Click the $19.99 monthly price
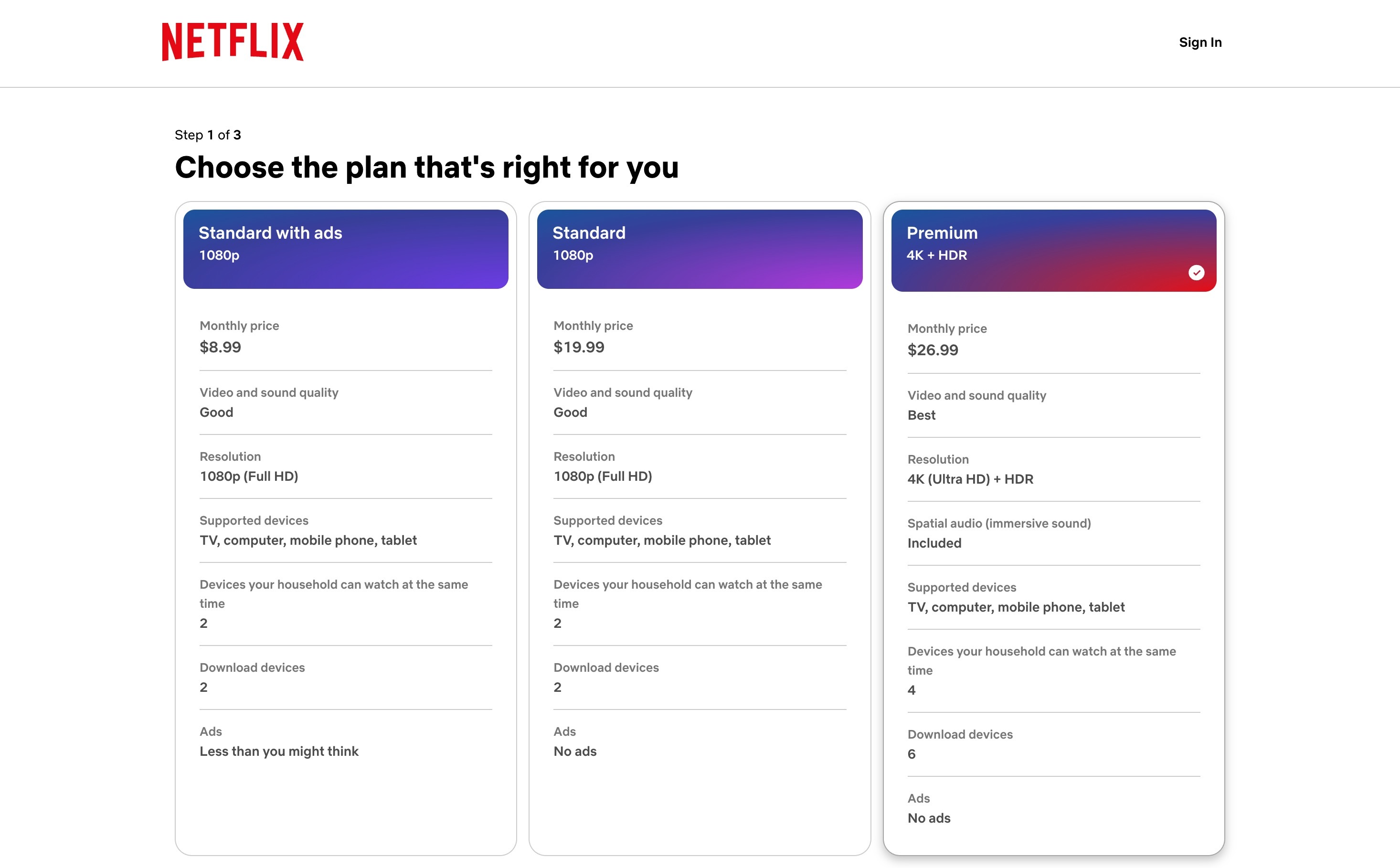The height and width of the screenshot is (868, 1400). 579,347
